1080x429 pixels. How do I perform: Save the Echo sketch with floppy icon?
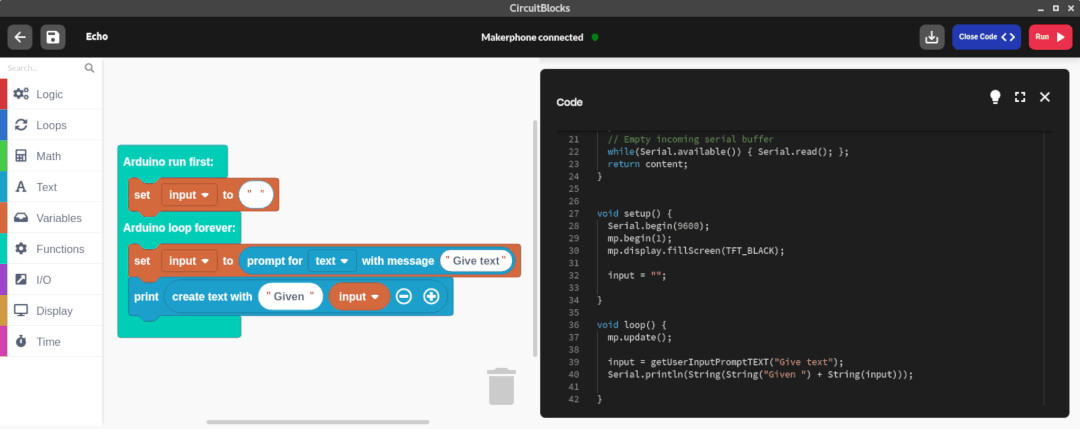[x=53, y=37]
